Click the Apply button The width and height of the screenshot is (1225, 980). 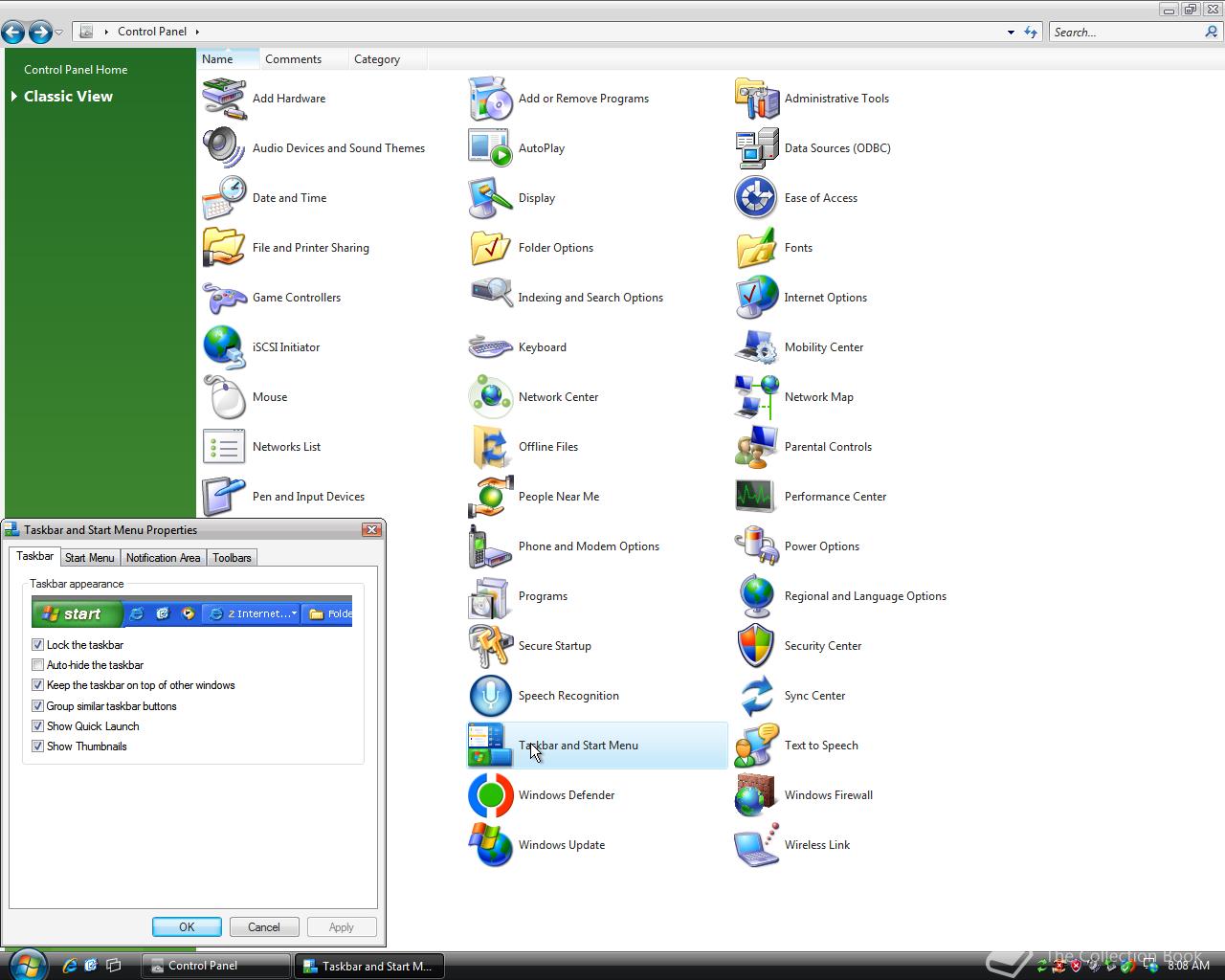[x=342, y=927]
